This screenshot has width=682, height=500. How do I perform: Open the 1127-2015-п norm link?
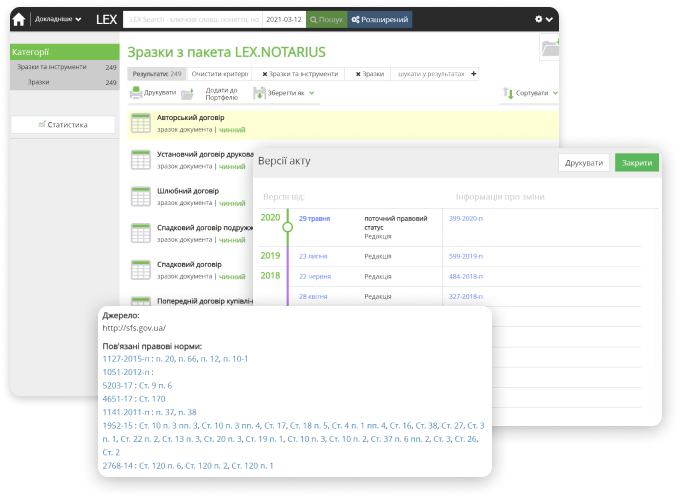pos(126,359)
